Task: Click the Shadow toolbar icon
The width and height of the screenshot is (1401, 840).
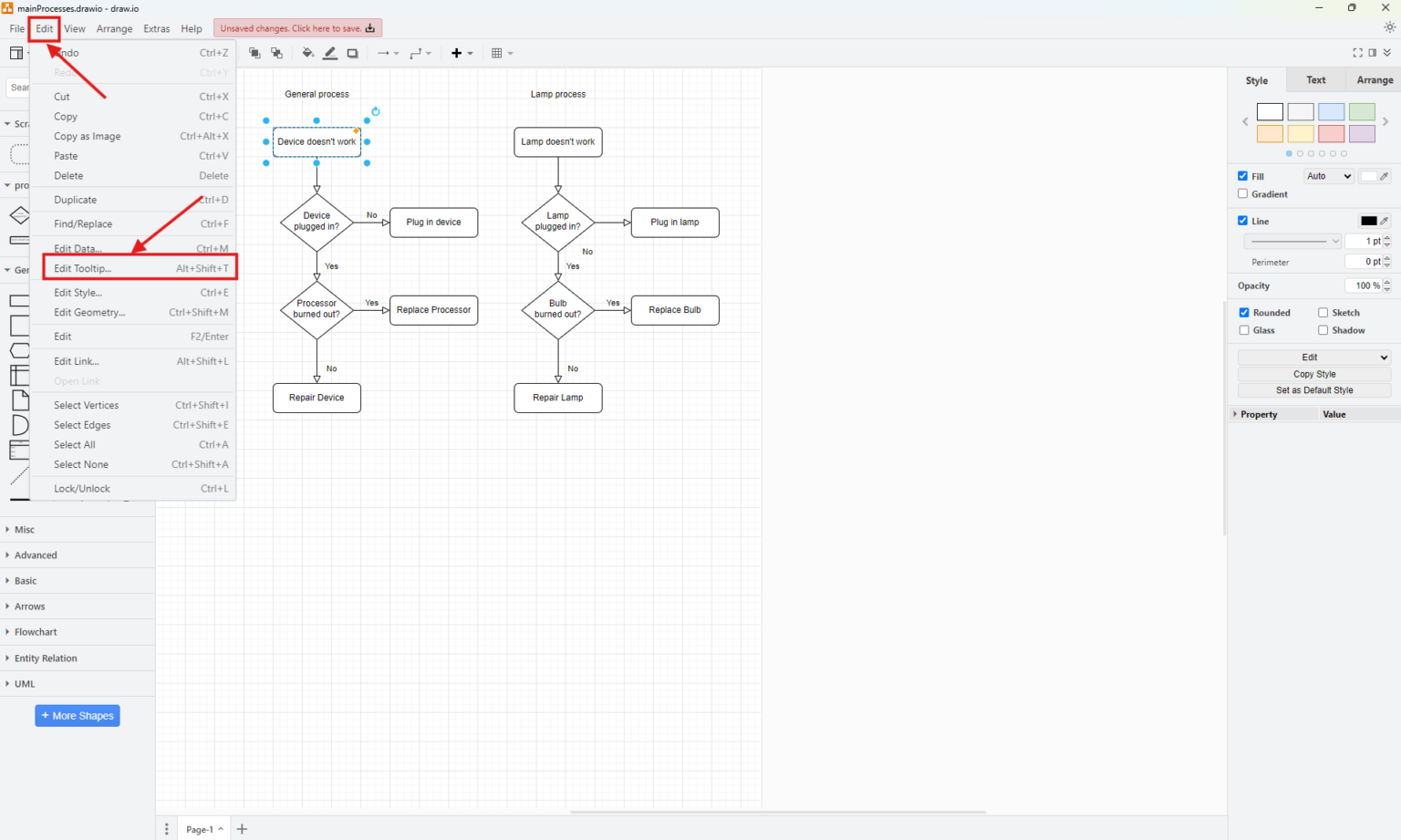Action: pos(352,53)
